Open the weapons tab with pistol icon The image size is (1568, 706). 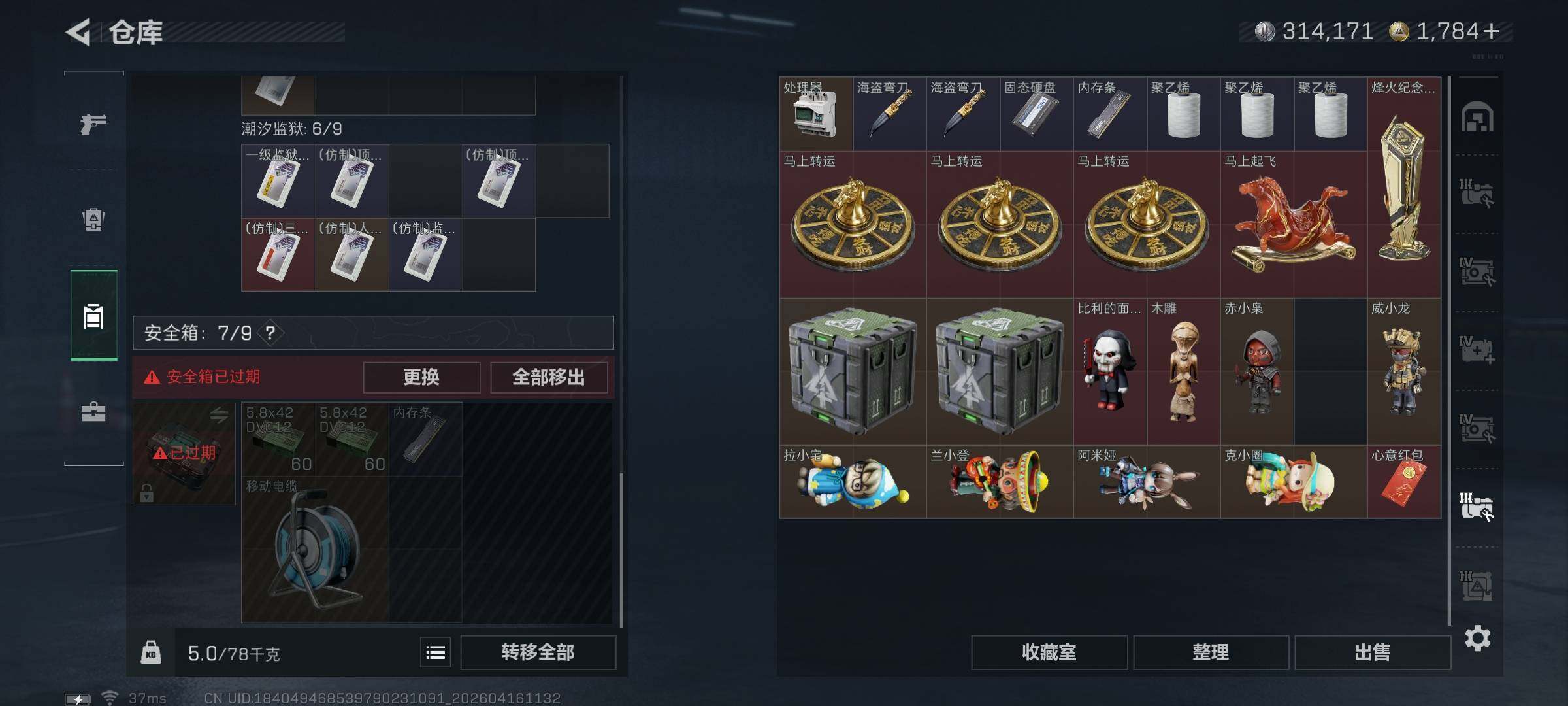tap(93, 123)
